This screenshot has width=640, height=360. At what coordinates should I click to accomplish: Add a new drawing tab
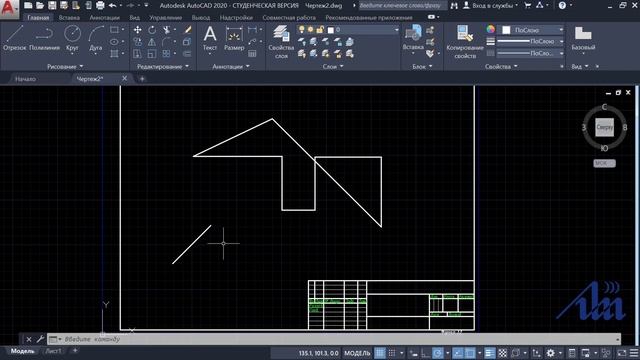[142, 79]
